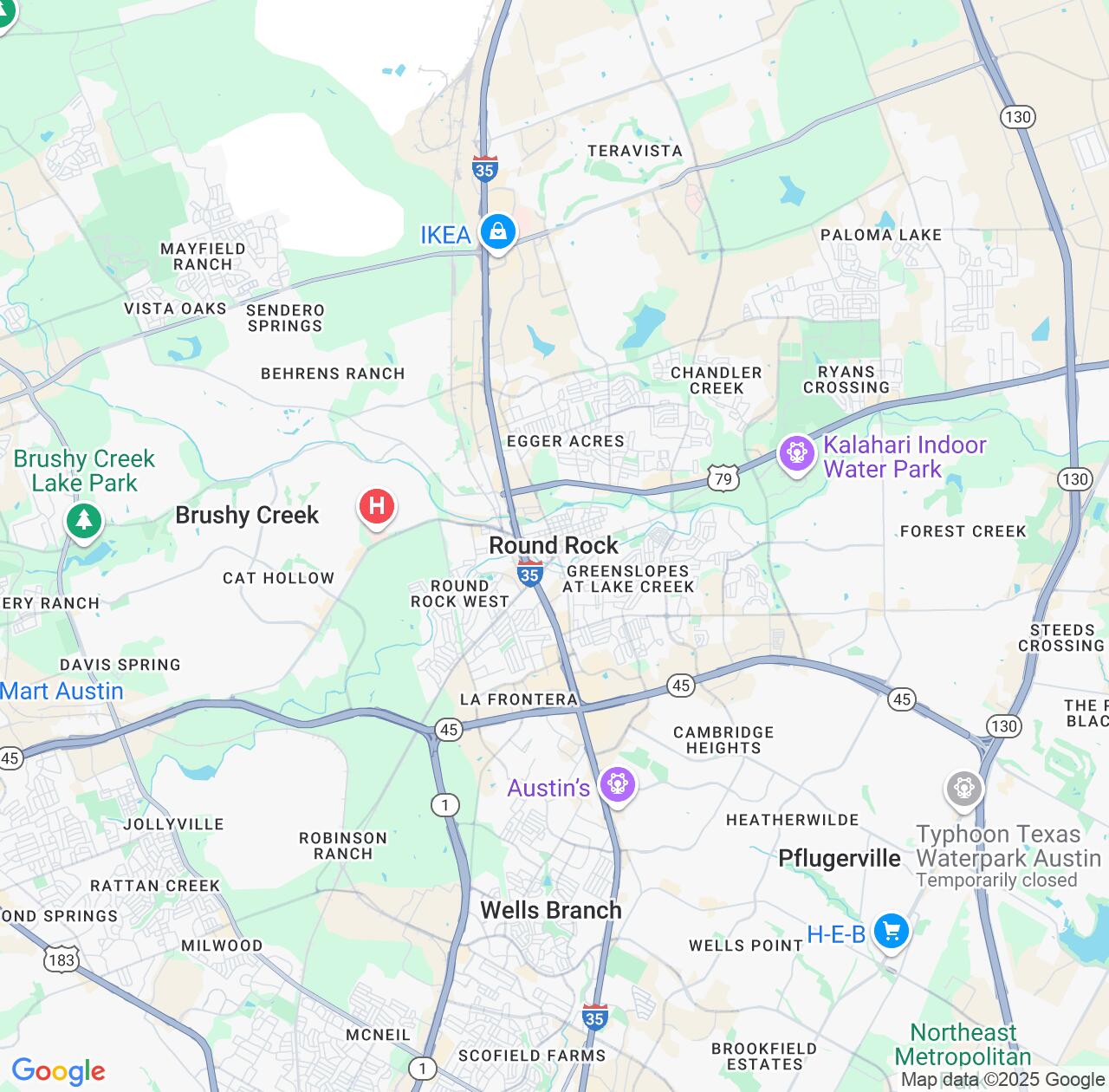This screenshot has height=1092, width=1109.
Task: Select the US 79 highway shield
Action: [x=723, y=479]
